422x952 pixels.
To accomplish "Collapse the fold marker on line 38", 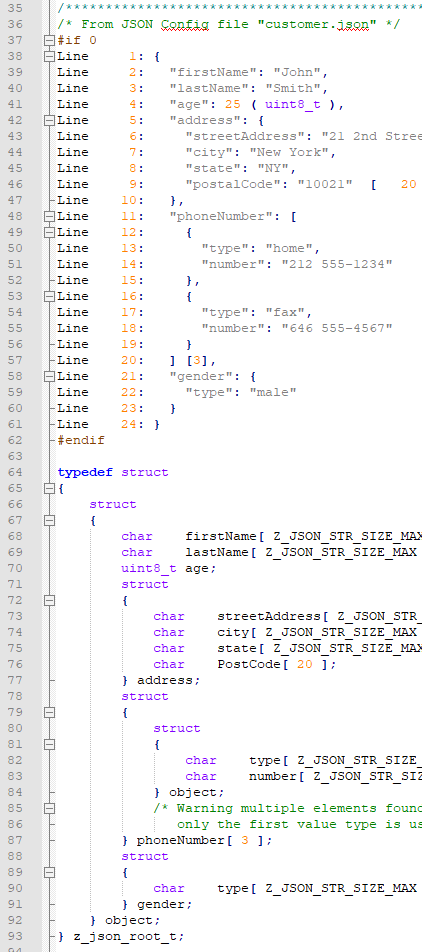I will coord(49,56).
